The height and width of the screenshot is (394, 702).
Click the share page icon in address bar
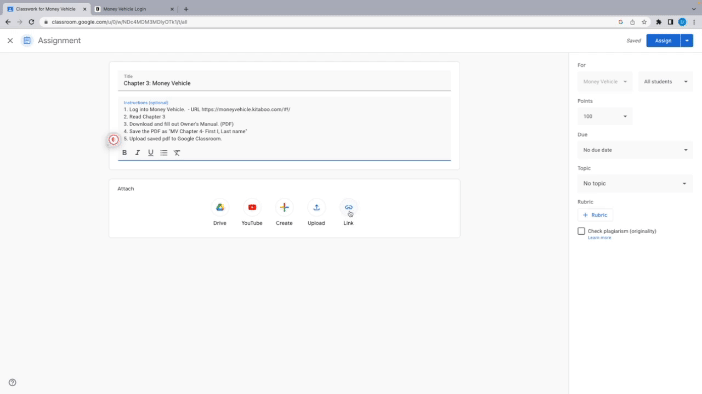(x=632, y=22)
